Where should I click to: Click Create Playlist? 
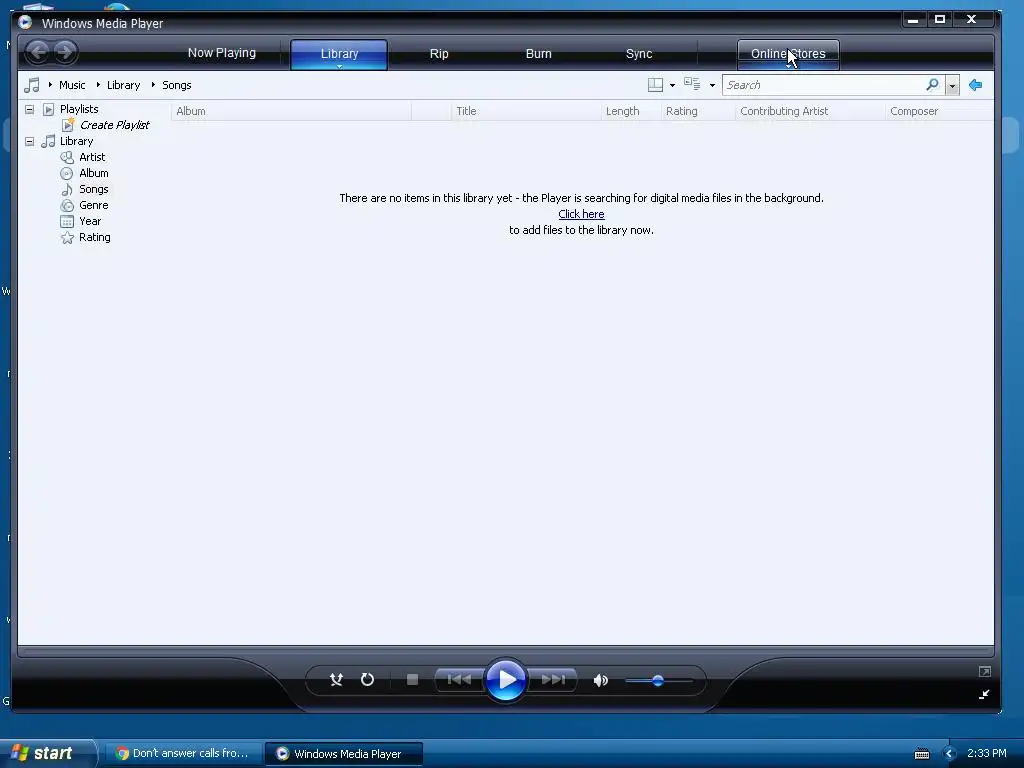tap(114, 125)
